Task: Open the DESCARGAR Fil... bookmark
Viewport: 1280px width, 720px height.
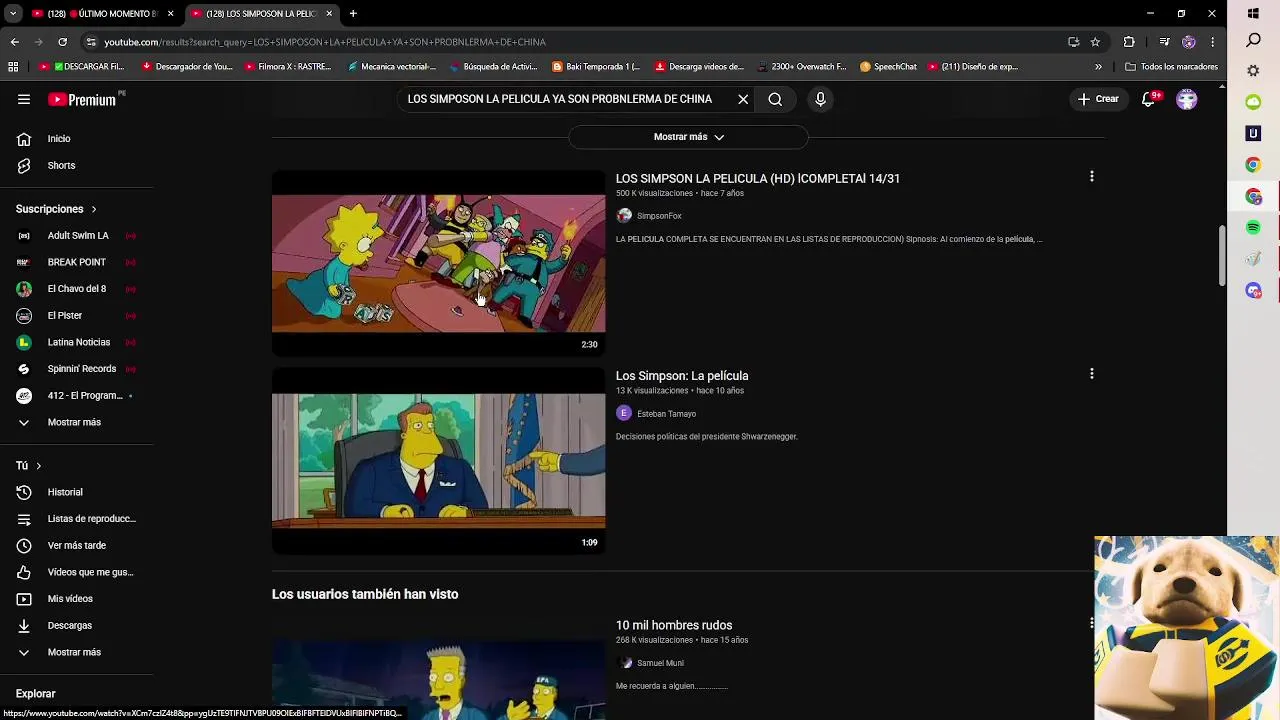Action: [x=82, y=67]
